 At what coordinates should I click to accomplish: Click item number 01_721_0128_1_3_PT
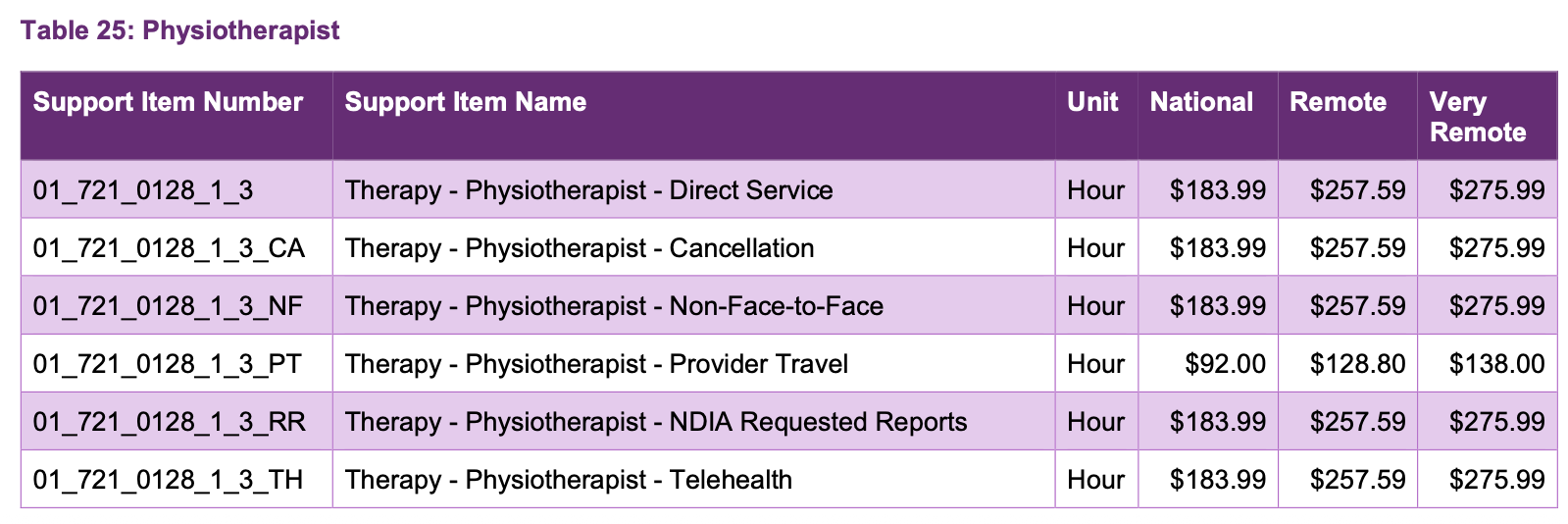tap(168, 363)
